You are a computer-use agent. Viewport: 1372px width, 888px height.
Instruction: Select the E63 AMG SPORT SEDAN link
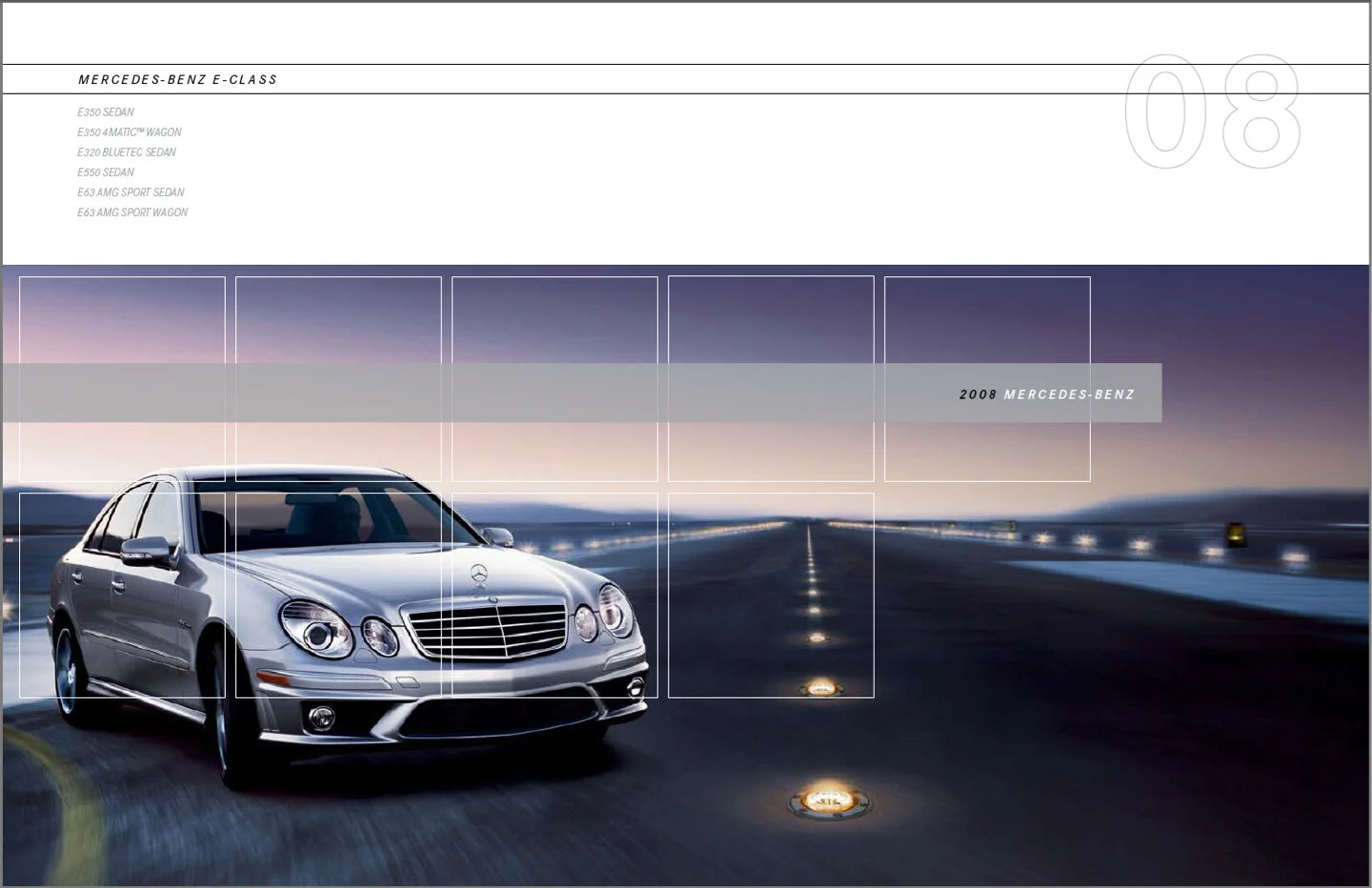(x=131, y=192)
